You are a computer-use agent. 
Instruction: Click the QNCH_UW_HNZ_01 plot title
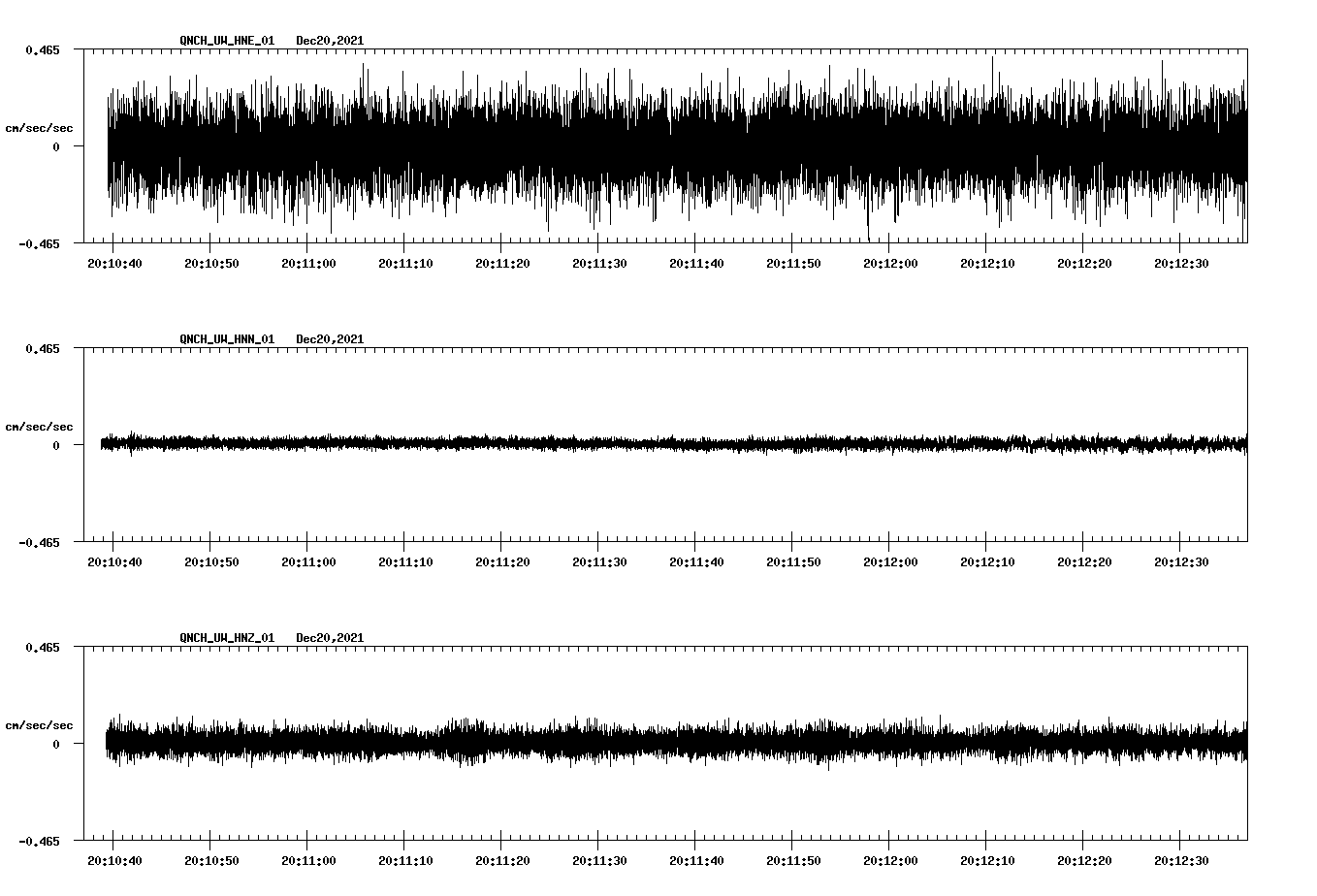[x=227, y=638]
